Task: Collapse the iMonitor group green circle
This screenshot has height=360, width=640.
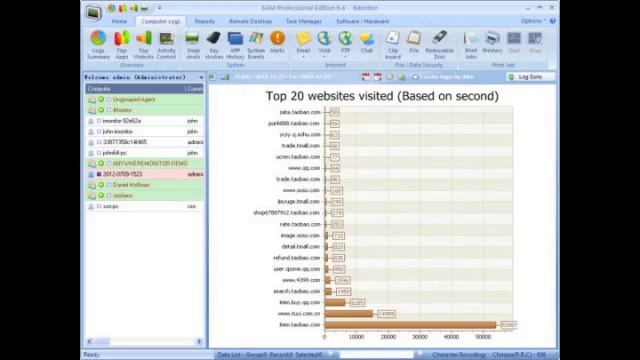Action: pos(101,110)
